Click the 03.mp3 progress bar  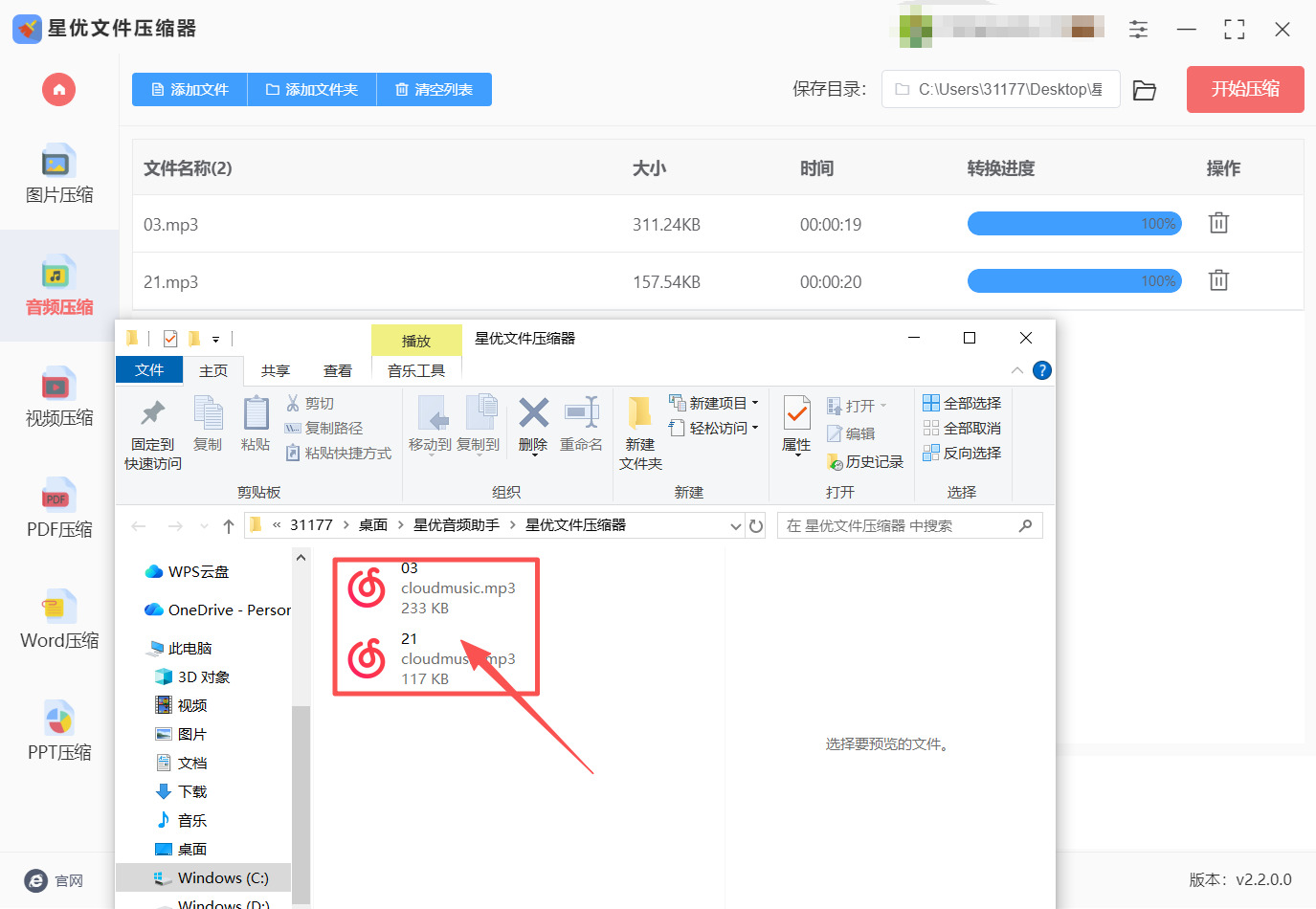coord(1075,224)
